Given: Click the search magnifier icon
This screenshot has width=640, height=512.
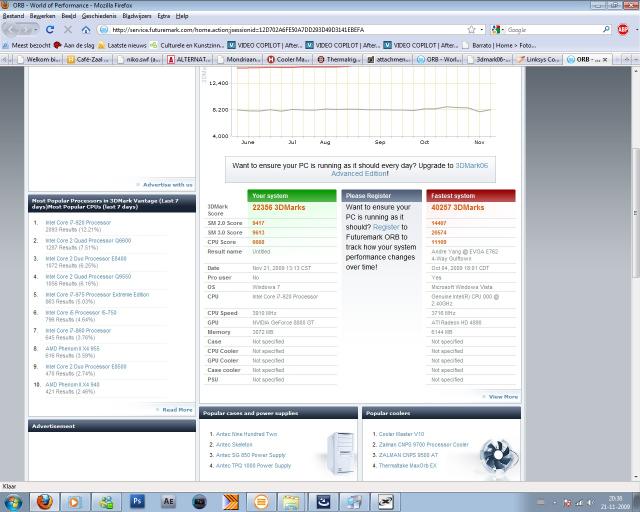Looking at the screenshot, I should click(x=606, y=29).
